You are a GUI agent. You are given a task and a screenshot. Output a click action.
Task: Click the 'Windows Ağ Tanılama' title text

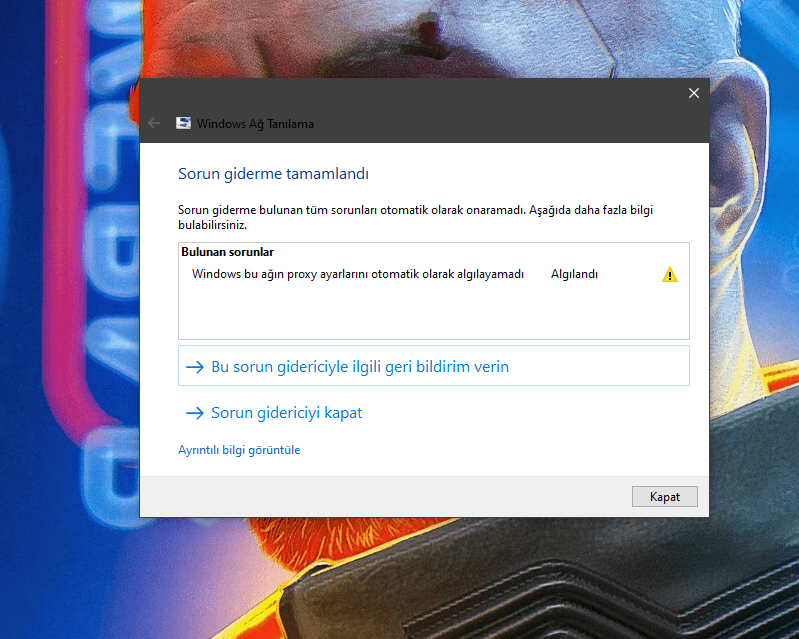(x=255, y=124)
